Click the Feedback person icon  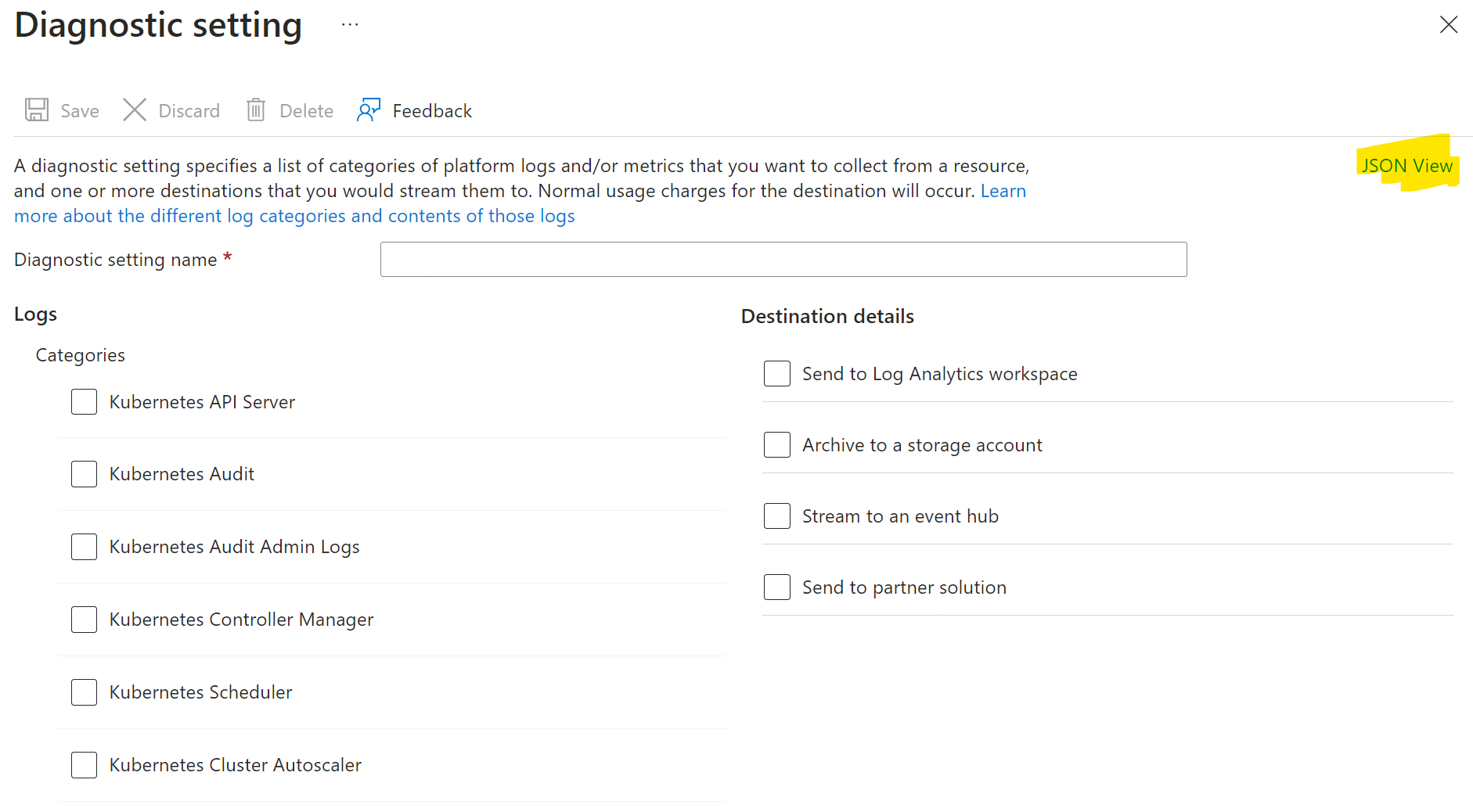369,110
